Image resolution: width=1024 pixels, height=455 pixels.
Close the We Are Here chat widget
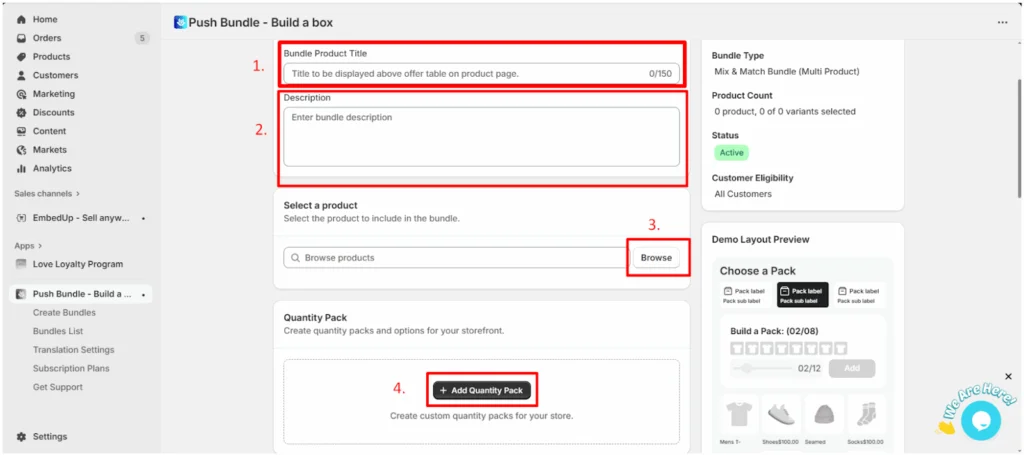[1008, 377]
